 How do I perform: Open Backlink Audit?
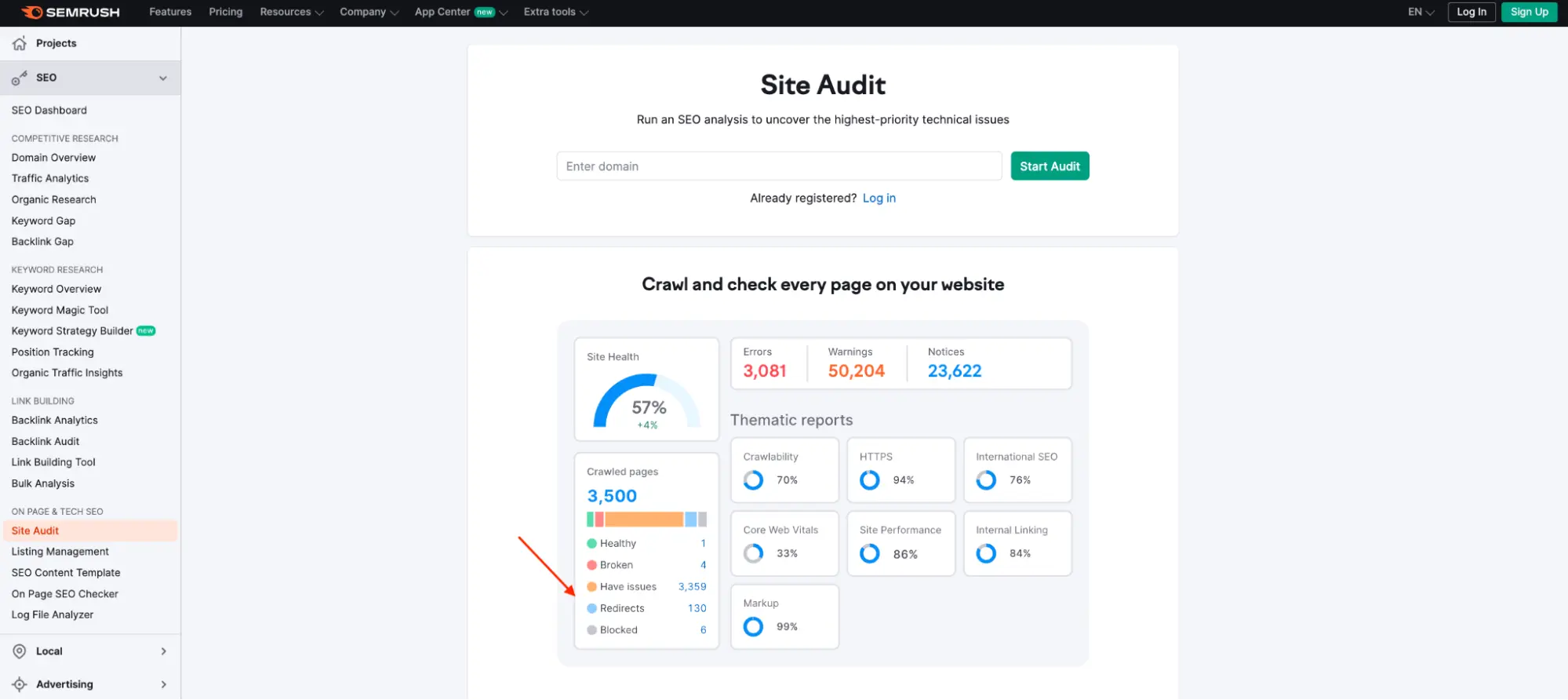[45, 442]
